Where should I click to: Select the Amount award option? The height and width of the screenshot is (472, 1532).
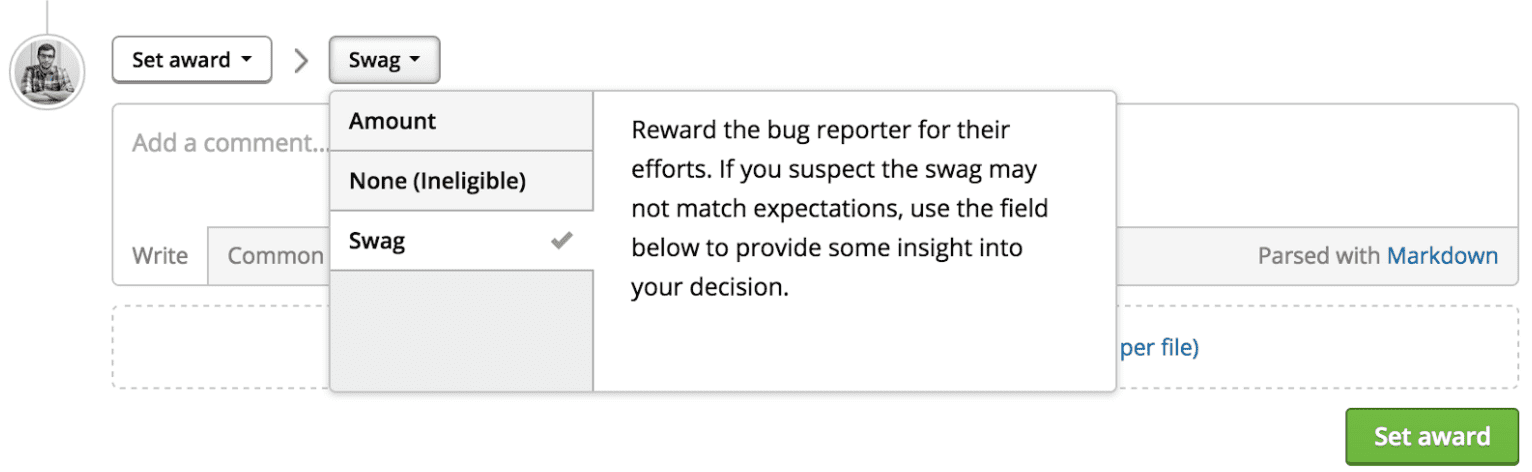pyautogui.click(x=461, y=121)
